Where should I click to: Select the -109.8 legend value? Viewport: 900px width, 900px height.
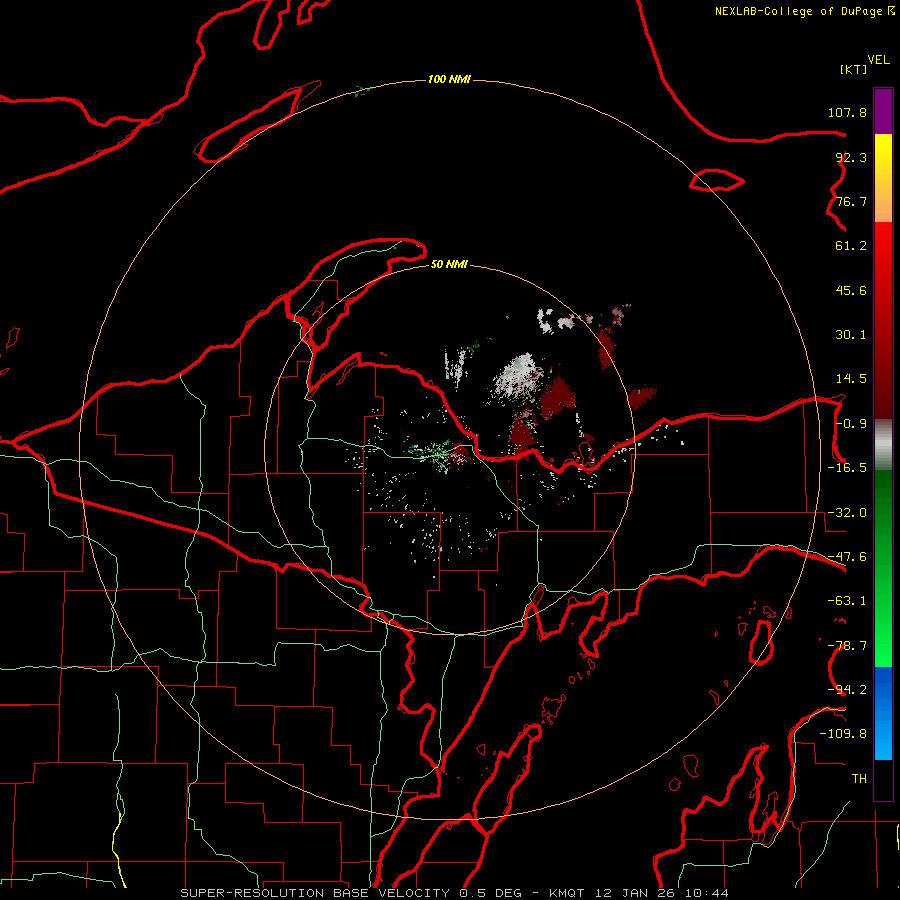click(843, 734)
